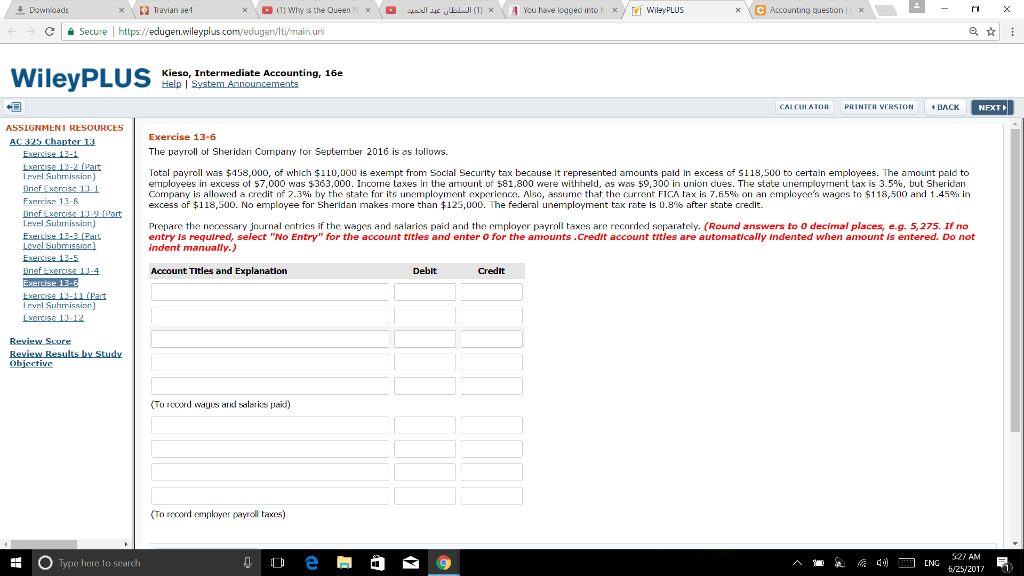Click the Cortana microphone icon

[248, 563]
